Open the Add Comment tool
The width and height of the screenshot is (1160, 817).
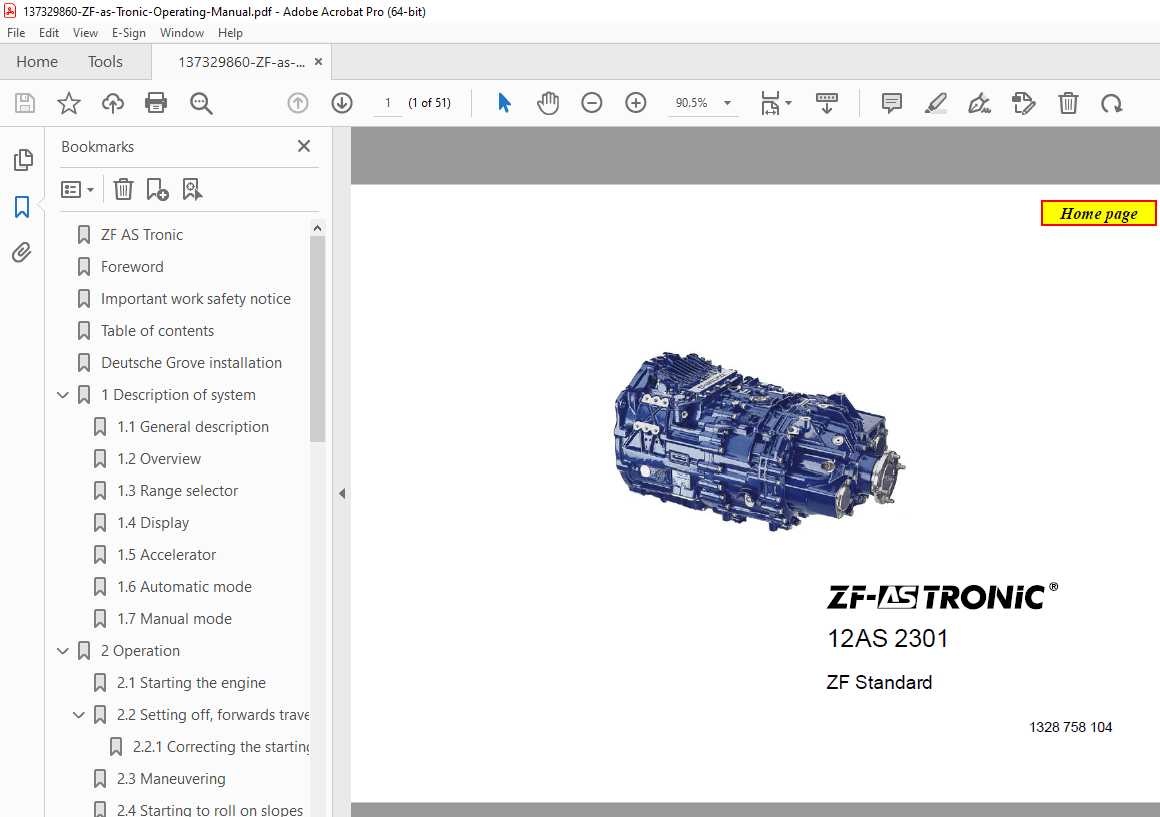click(x=891, y=103)
